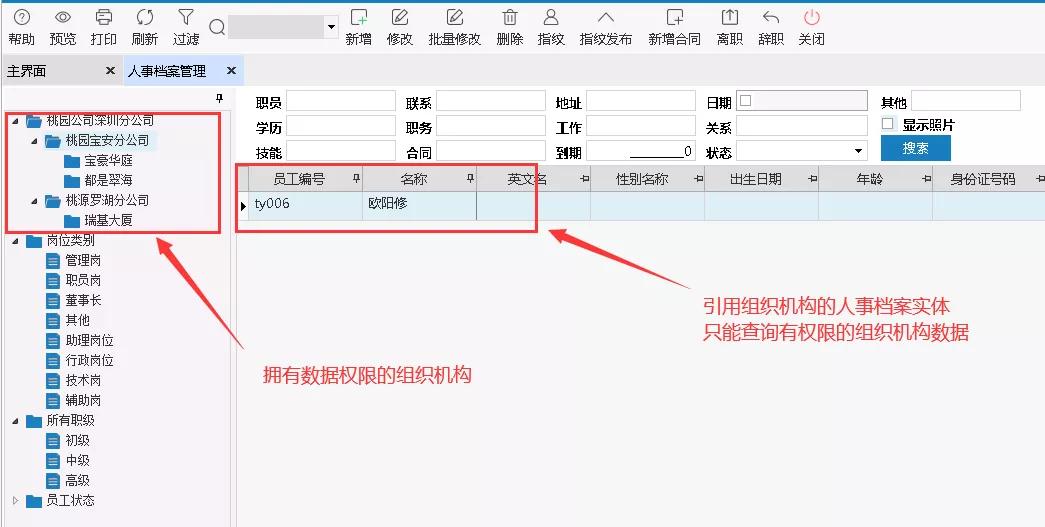Select the 技术岗 item

(83, 380)
